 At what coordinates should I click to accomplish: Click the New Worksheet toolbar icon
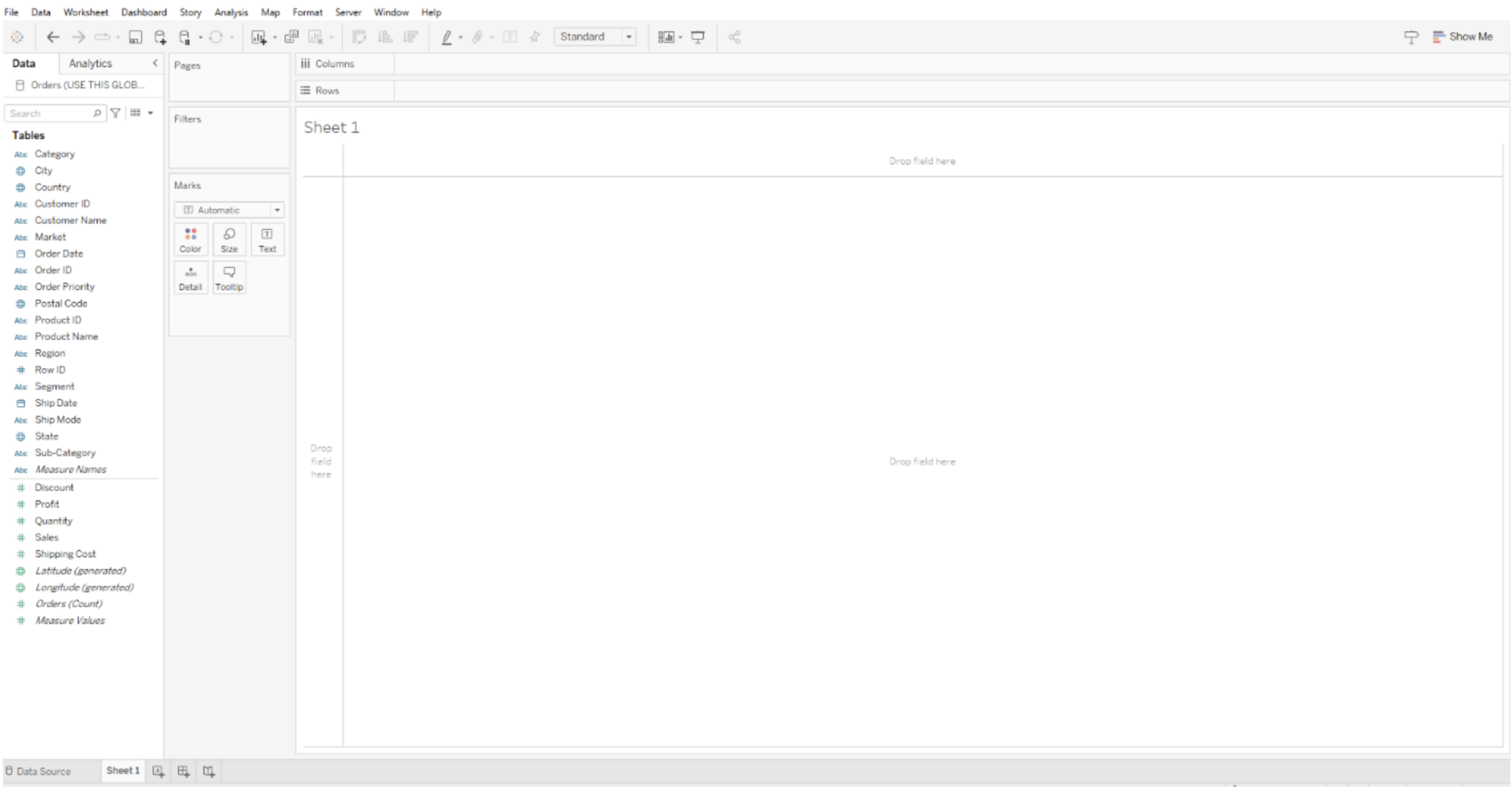[x=258, y=36]
